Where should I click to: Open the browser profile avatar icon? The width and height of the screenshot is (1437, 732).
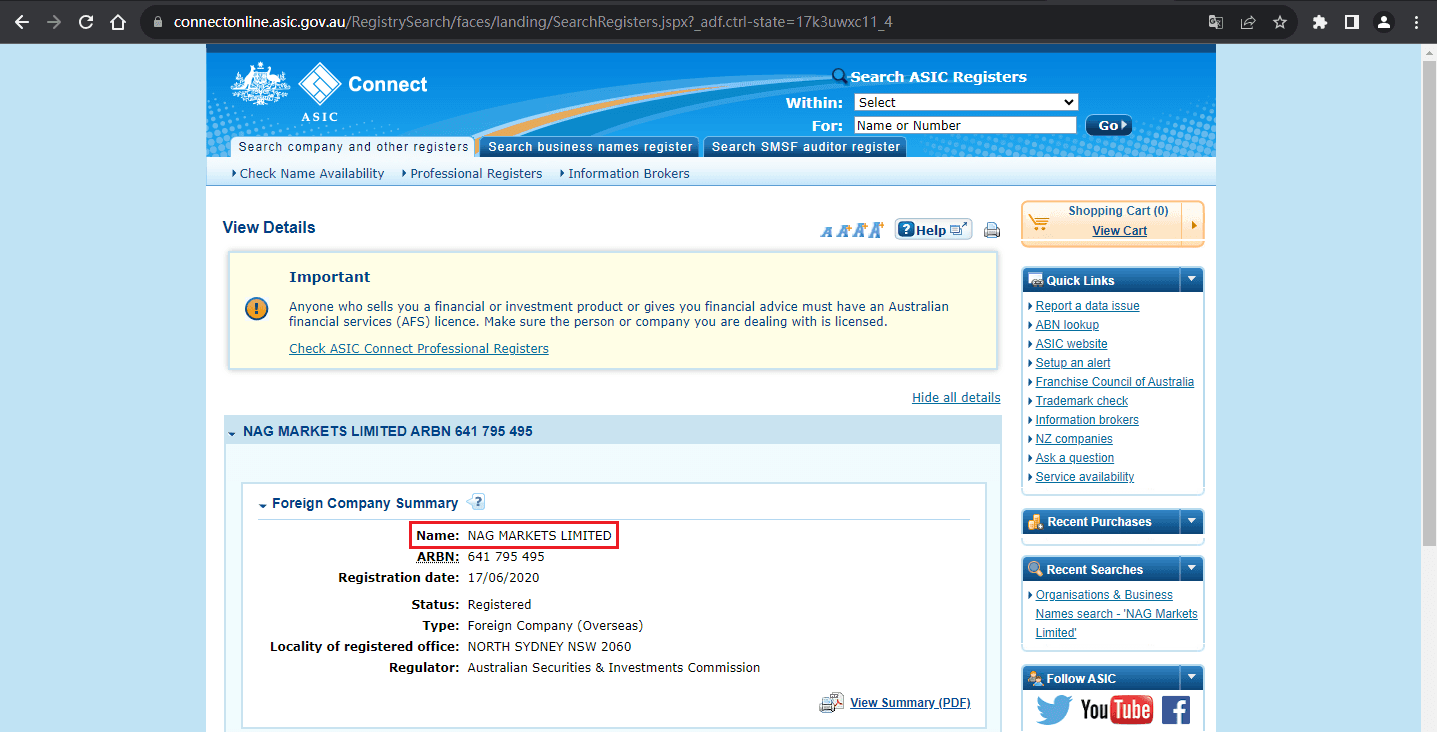pyautogui.click(x=1384, y=22)
